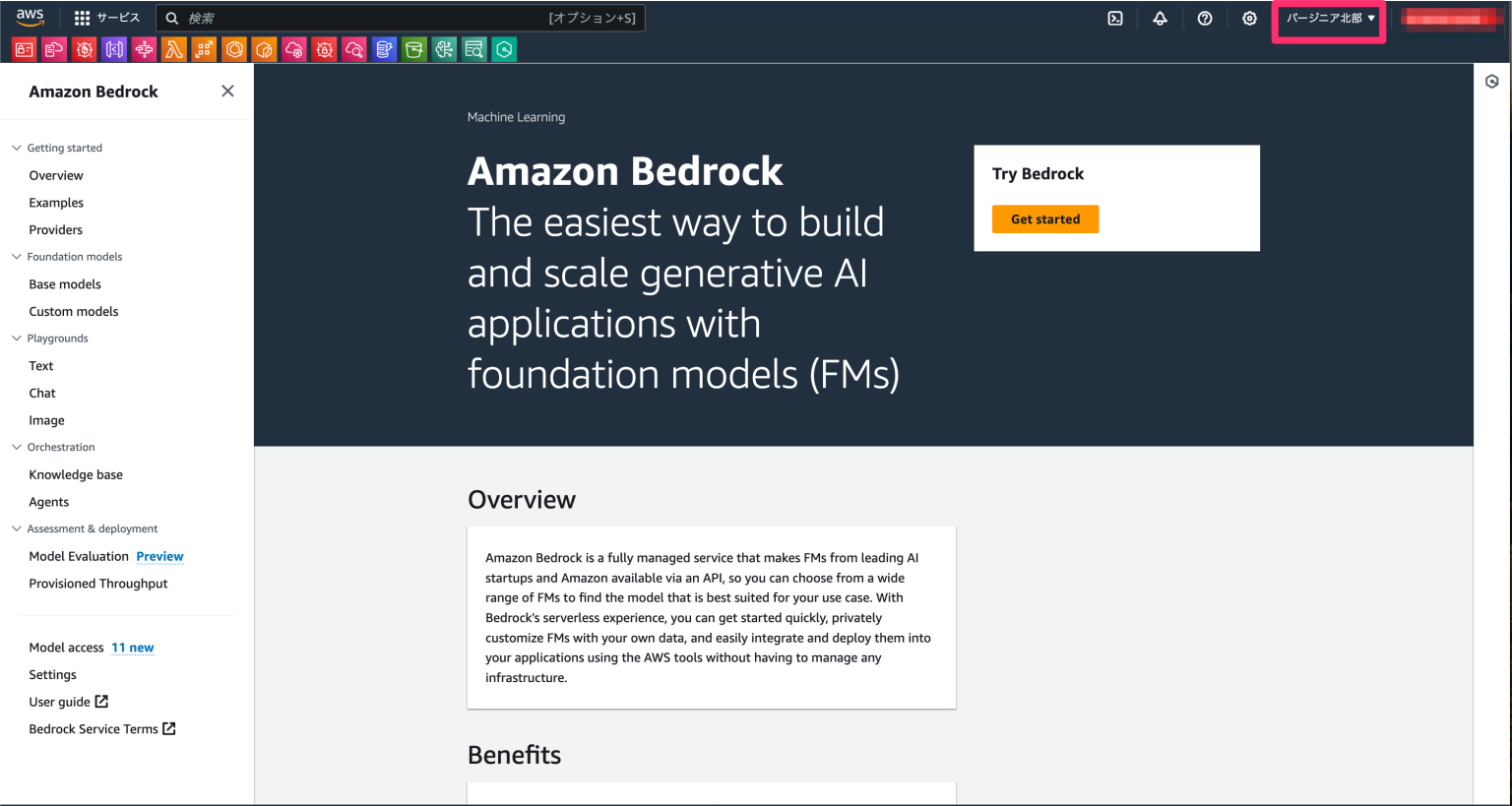The width and height of the screenshot is (1512, 806).
Task: Click into the search bar
Action: pos(394,18)
